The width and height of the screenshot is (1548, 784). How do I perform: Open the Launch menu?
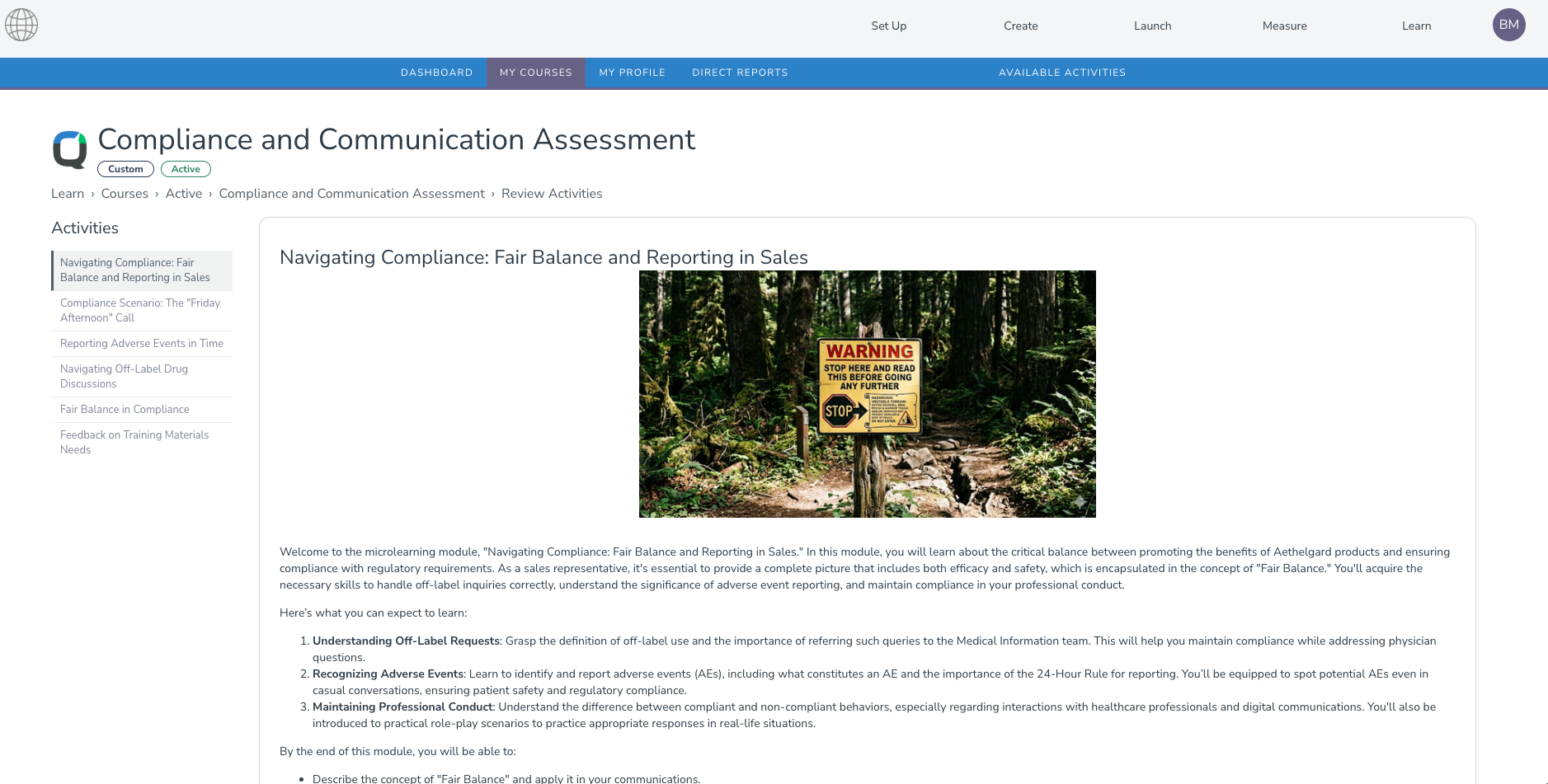(1152, 26)
